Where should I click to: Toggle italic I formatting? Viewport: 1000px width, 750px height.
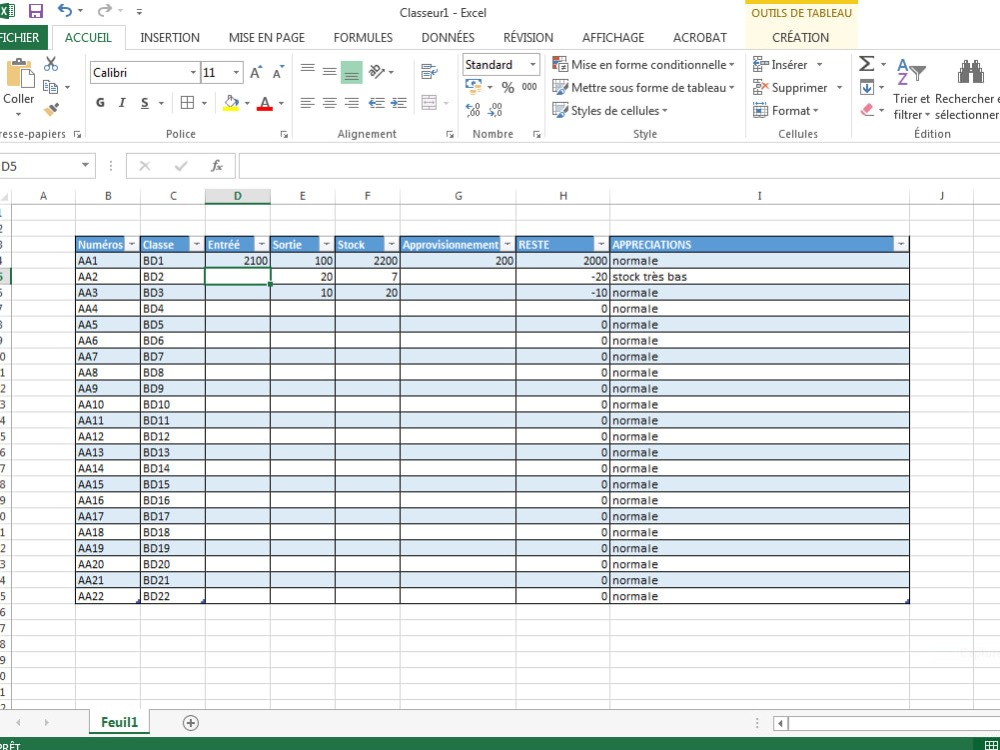click(122, 103)
